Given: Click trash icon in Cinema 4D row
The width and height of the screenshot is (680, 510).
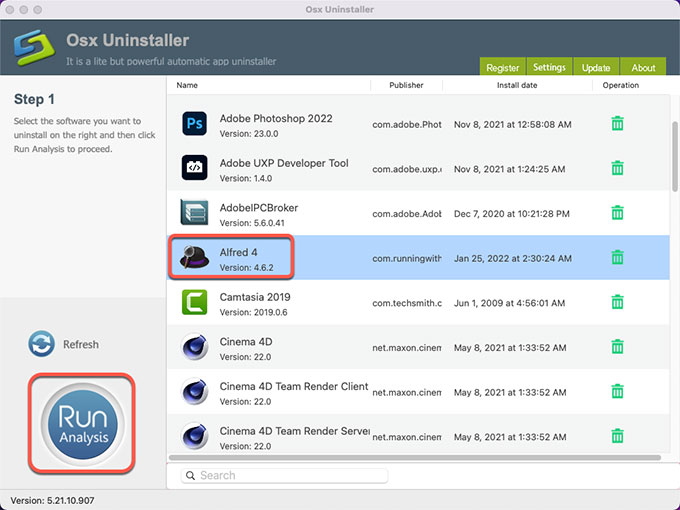Looking at the screenshot, I should [618, 347].
